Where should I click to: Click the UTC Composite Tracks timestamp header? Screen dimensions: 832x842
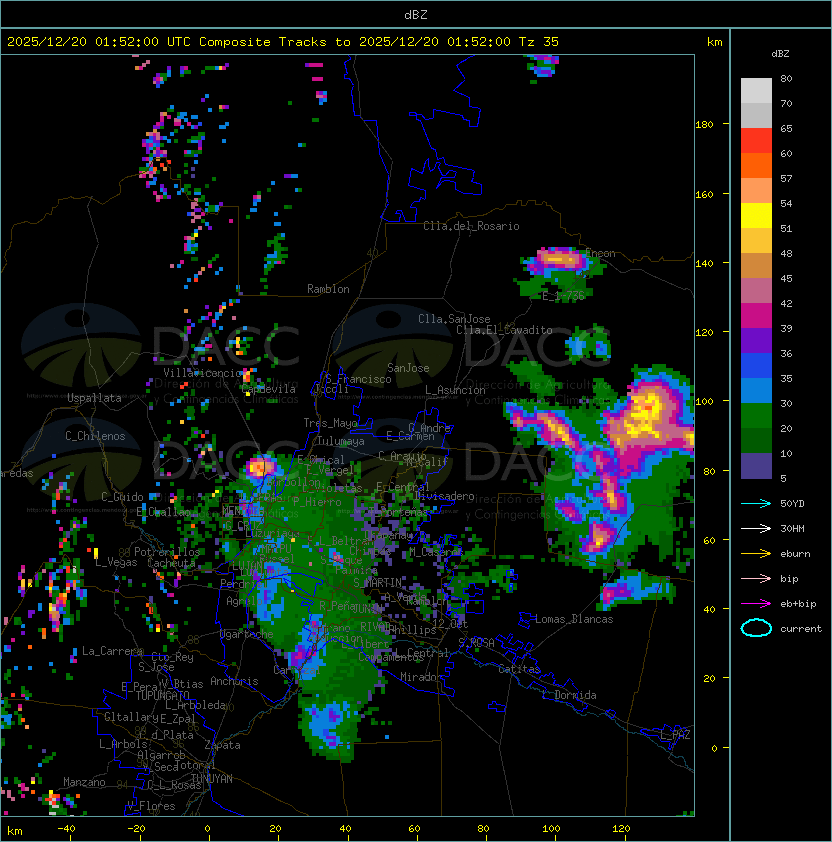coord(283,42)
